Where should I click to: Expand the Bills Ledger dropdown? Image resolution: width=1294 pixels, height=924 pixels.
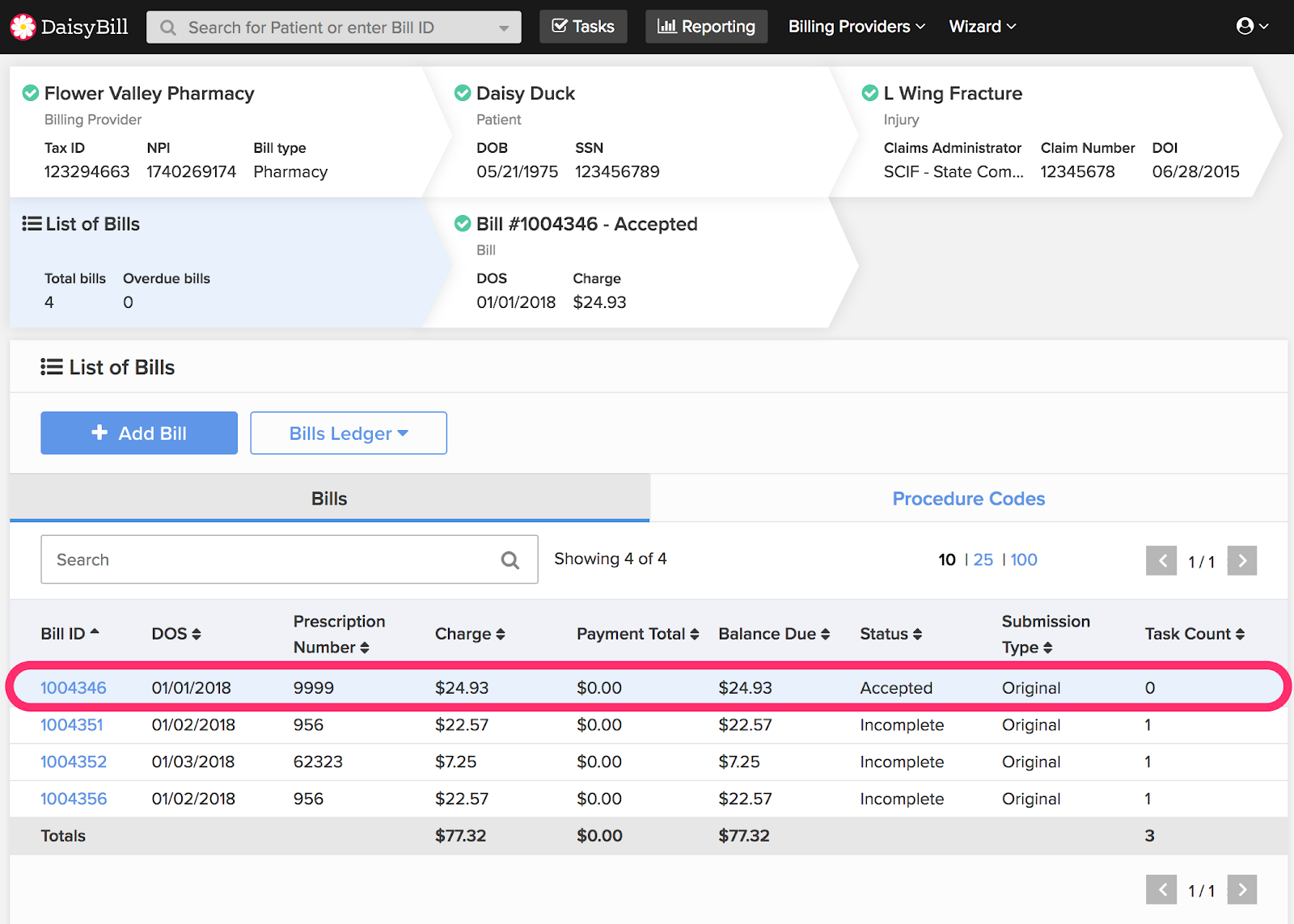349,433
